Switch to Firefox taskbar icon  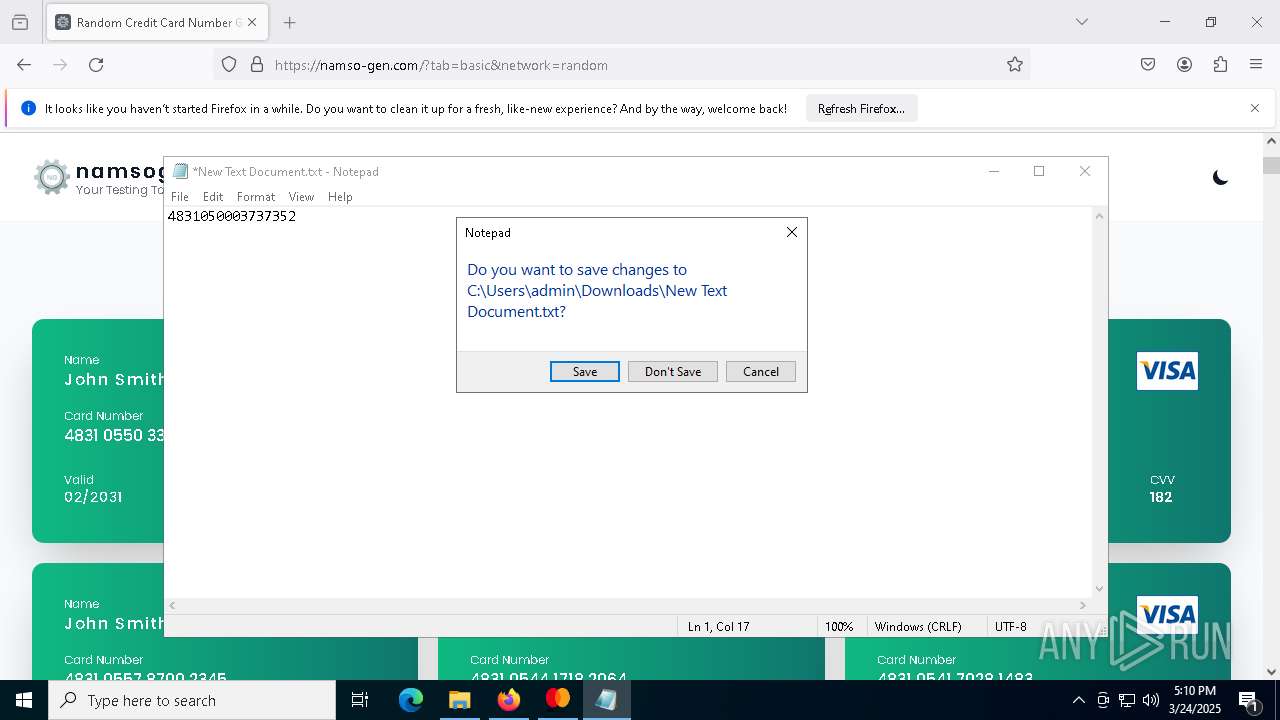pos(509,700)
